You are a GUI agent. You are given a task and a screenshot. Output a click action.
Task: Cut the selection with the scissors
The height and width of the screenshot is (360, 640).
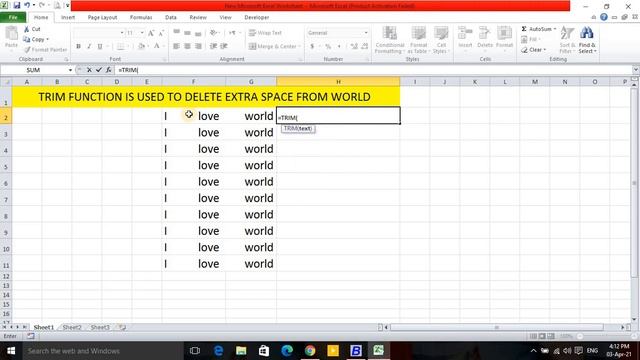coord(27,29)
